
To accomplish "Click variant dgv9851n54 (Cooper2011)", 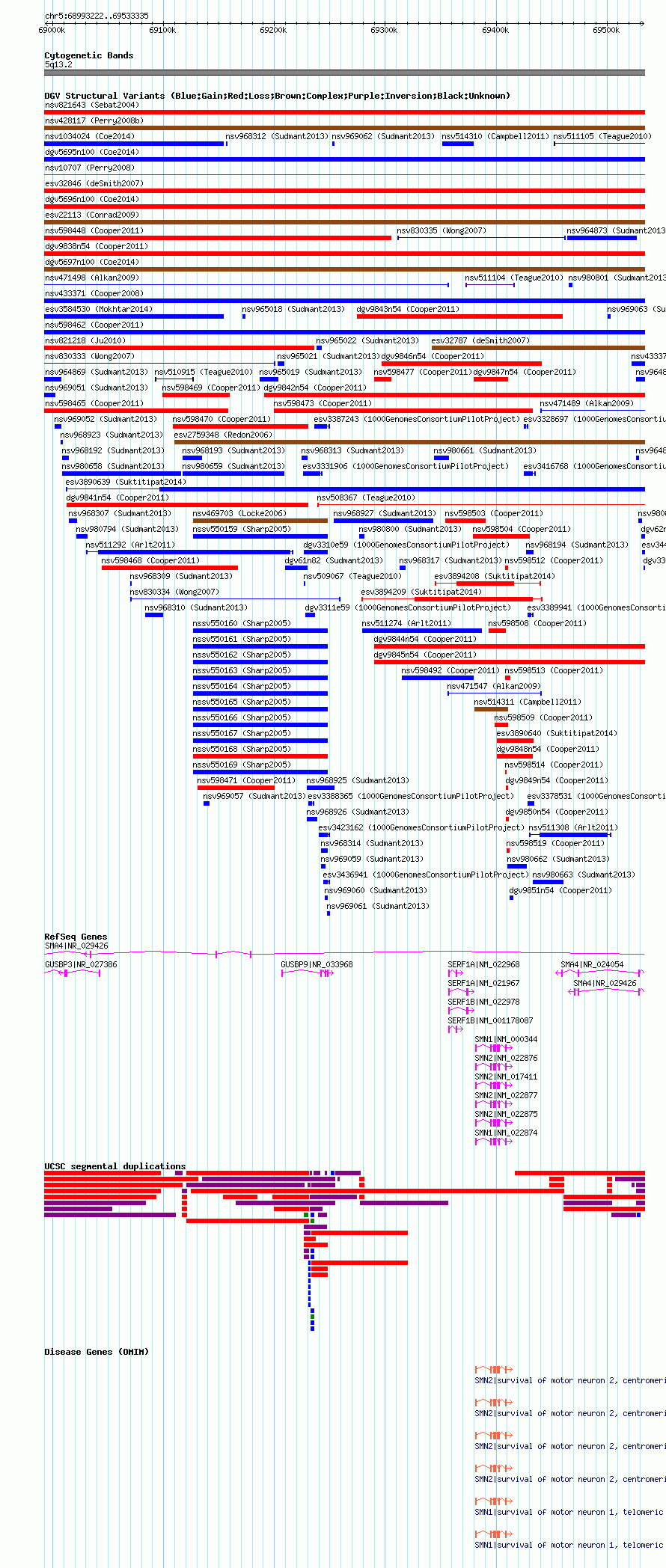I will (560, 890).
